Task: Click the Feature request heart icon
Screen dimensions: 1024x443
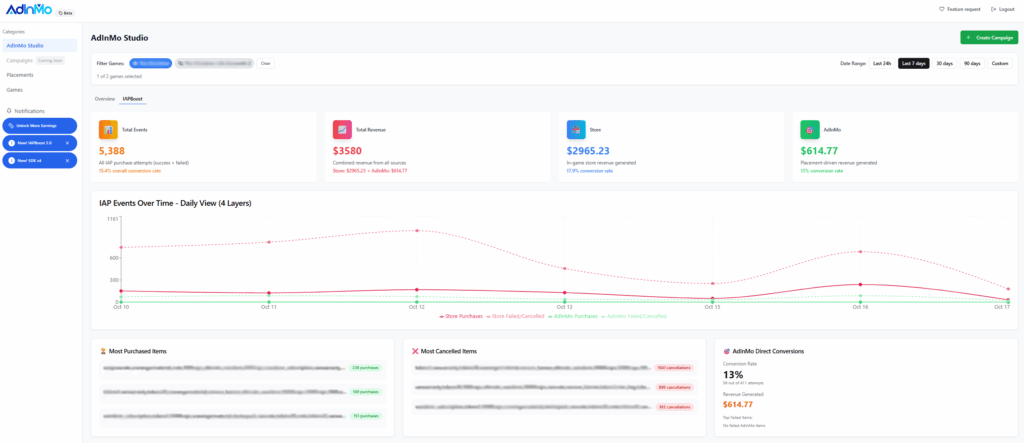Action: coord(941,9)
